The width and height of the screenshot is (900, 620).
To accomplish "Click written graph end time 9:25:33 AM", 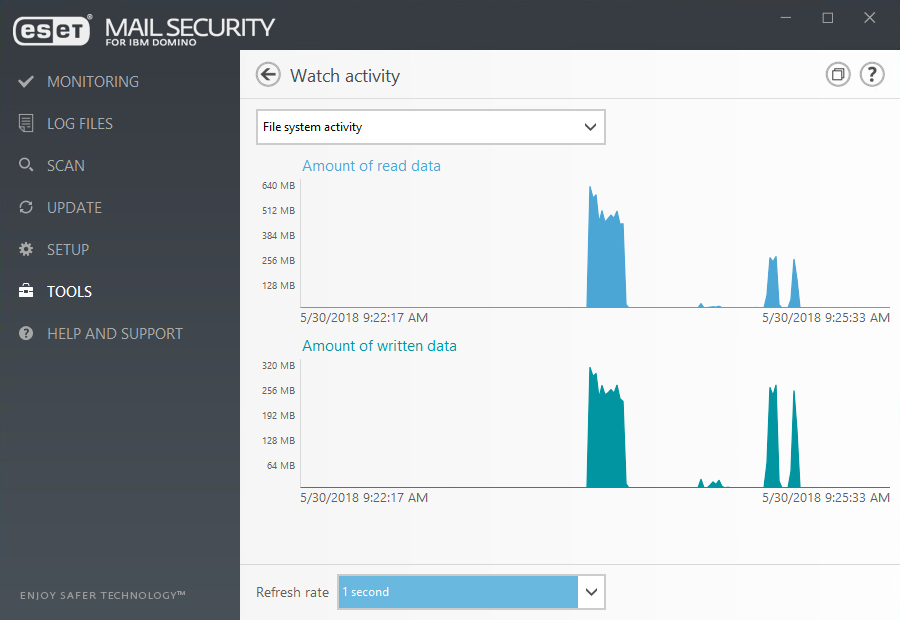I will pyautogui.click(x=826, y=498).
